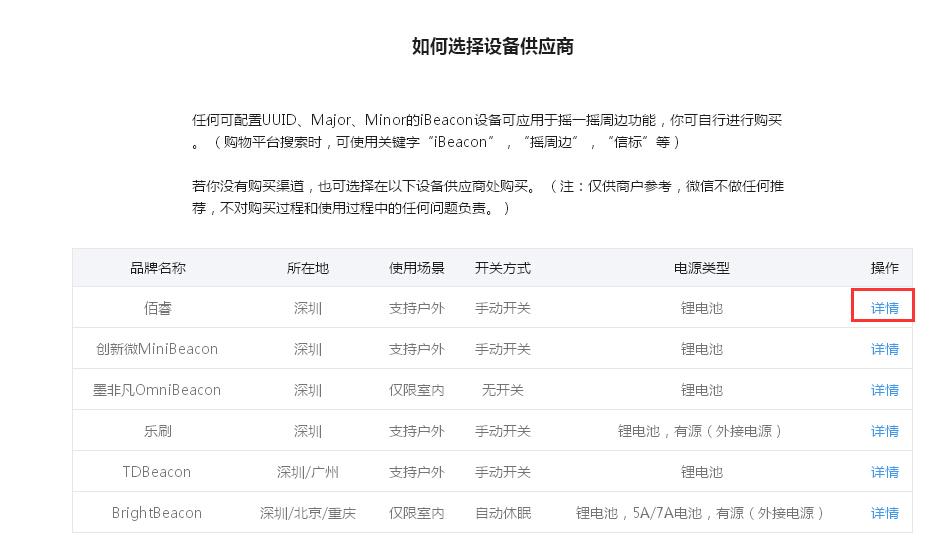Click 自动休眠 switch type cell
The image size is (943, 533).
[503, 513]
